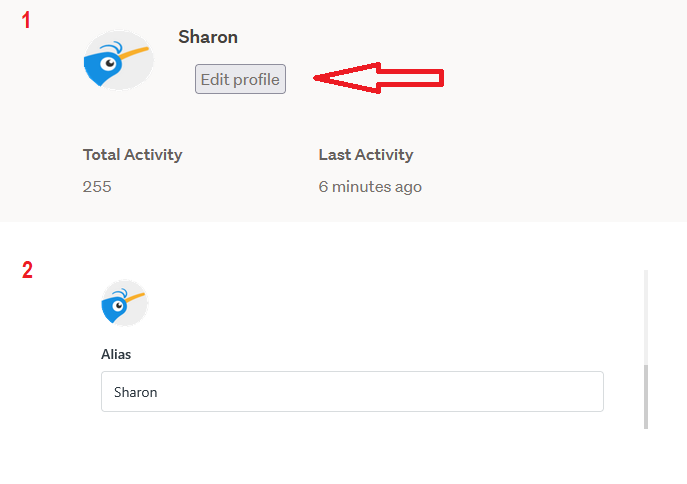Click the eye of the large bird avatar
Screen dimensions: 687x484
point(108,64)
